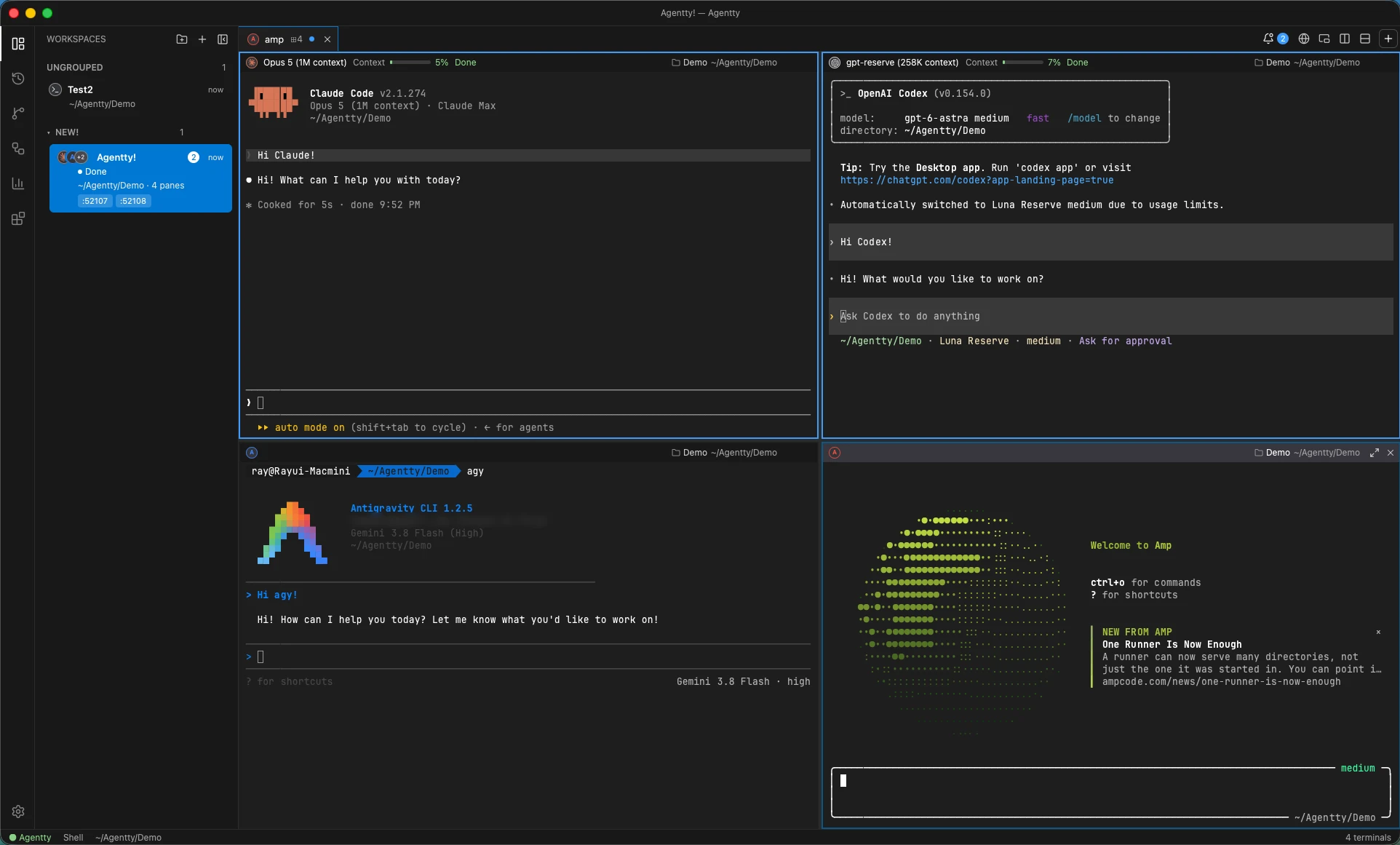
Task: Click 'auto mode on' status in Claude pane
Action: 309,428
